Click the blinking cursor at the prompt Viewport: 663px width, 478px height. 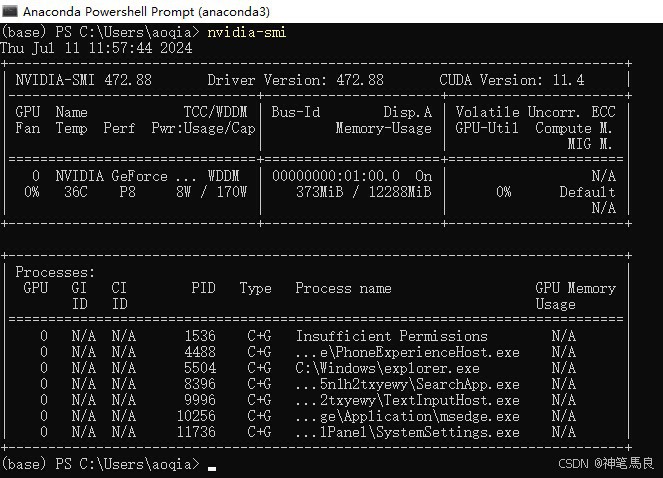pos(212,469)
